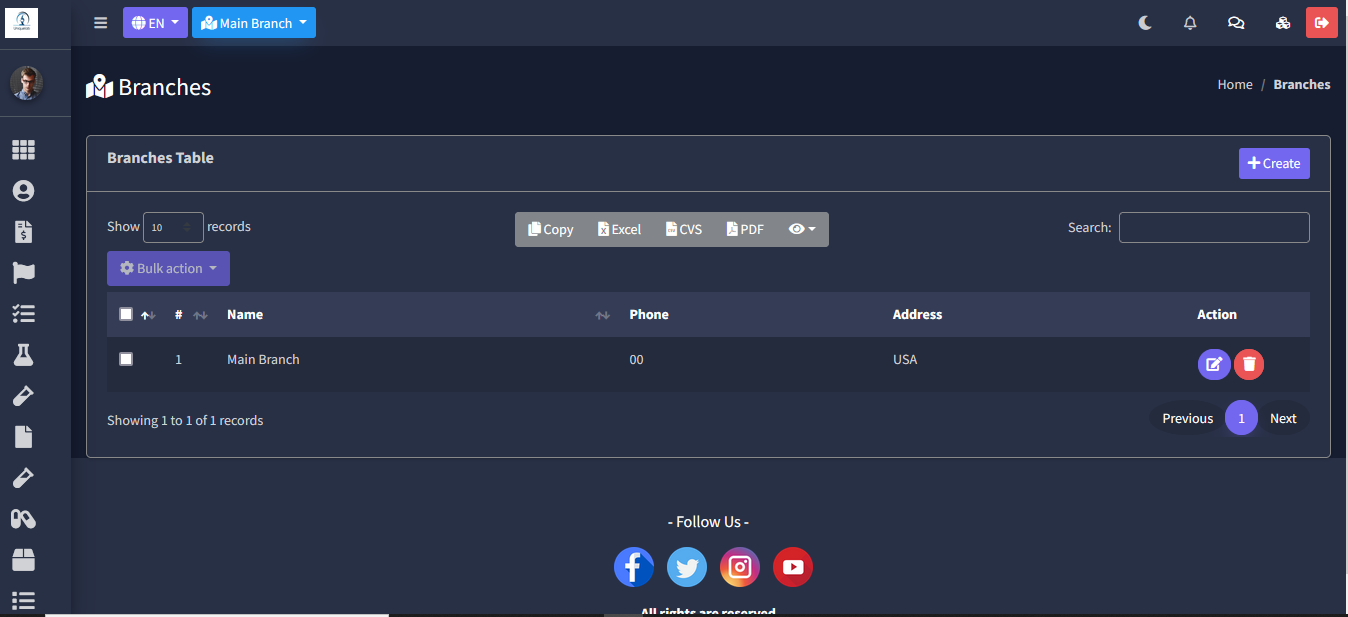Toggle dark mode moon icon
This screenshot has height=617, width=1348.
(1145, 23)
